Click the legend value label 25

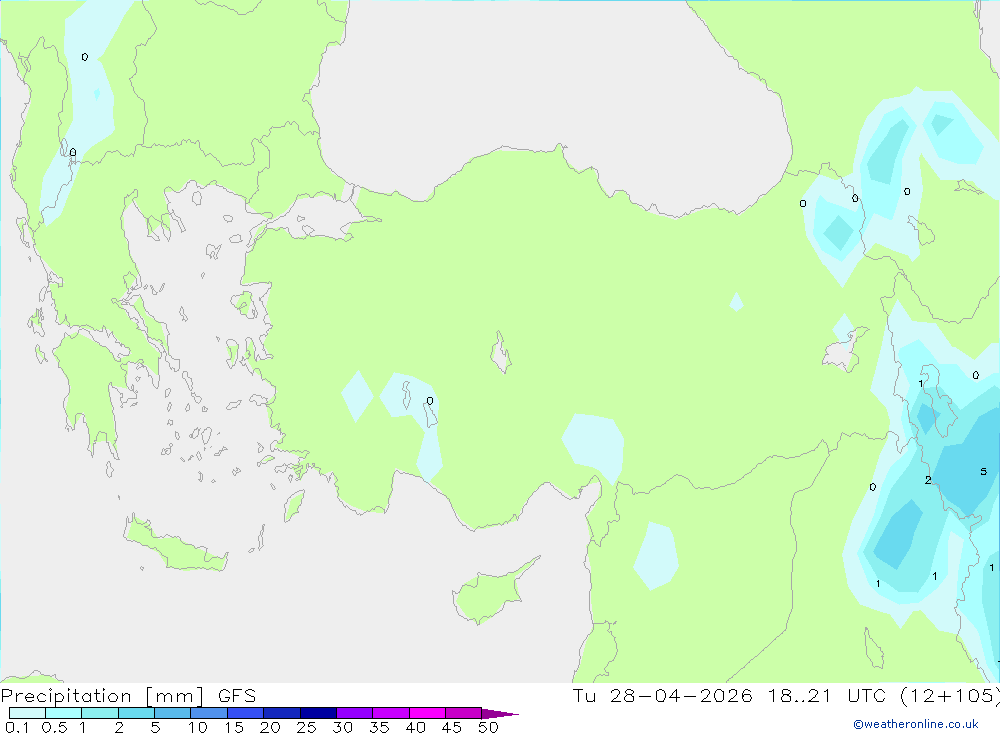point(307,727)
